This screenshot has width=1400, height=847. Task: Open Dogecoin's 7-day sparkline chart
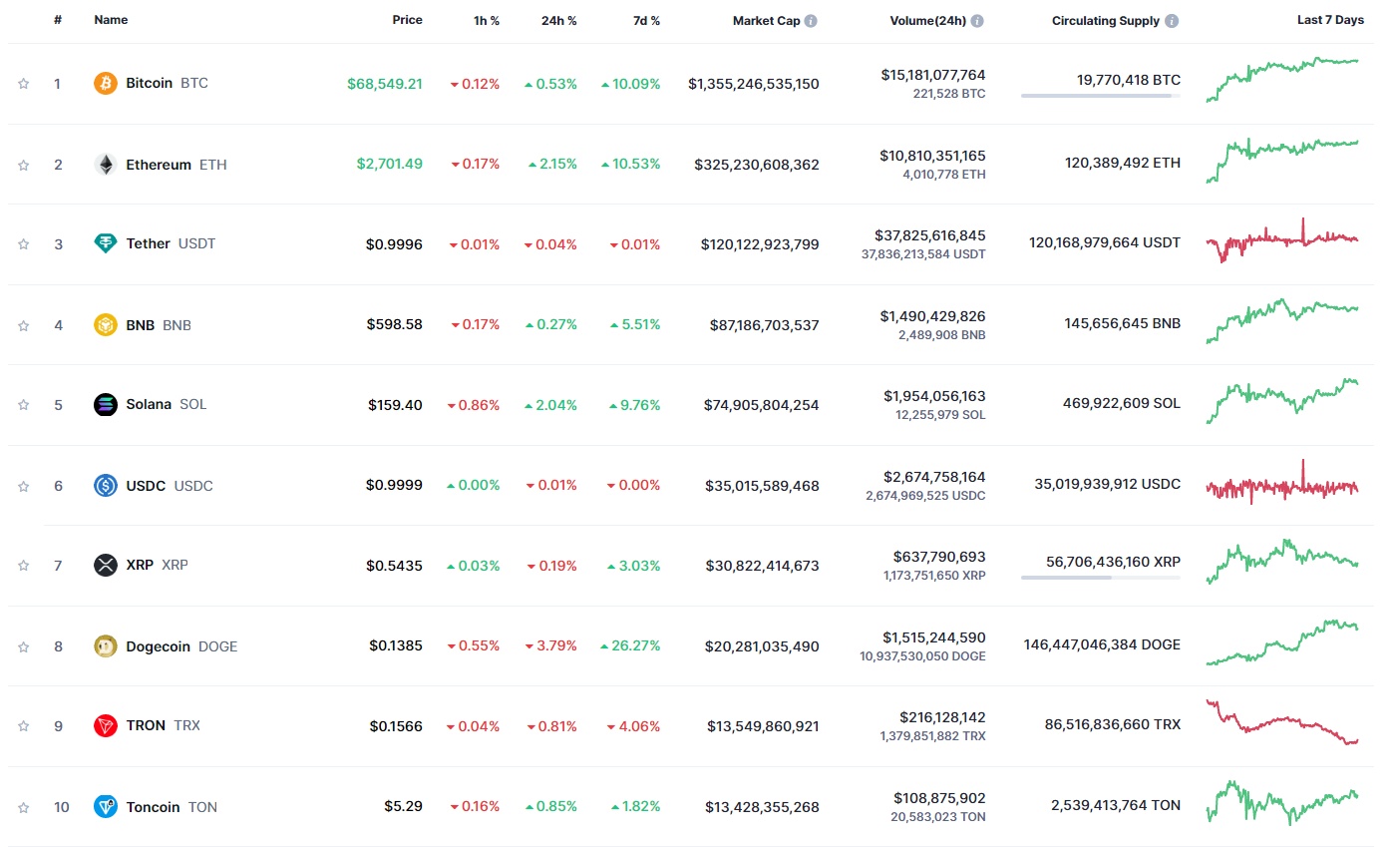(1282, 642)
